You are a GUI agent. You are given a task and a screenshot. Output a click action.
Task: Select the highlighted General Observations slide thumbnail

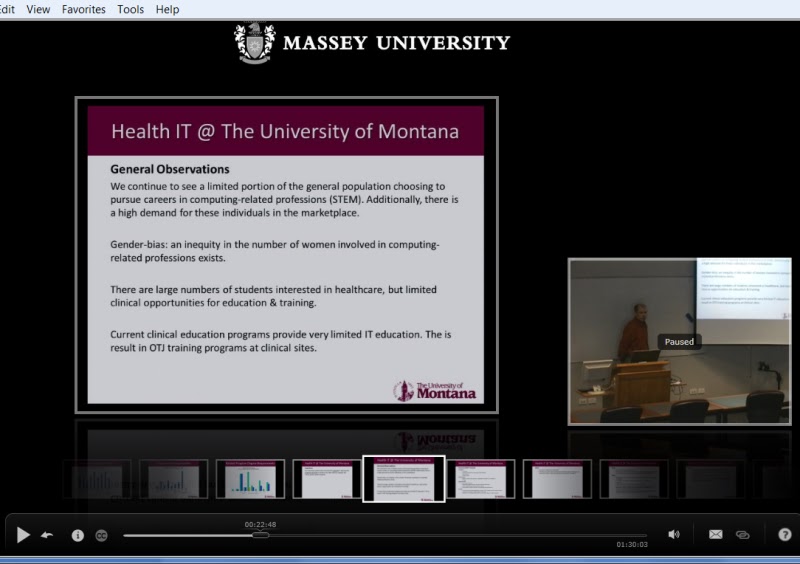[404, 479]
